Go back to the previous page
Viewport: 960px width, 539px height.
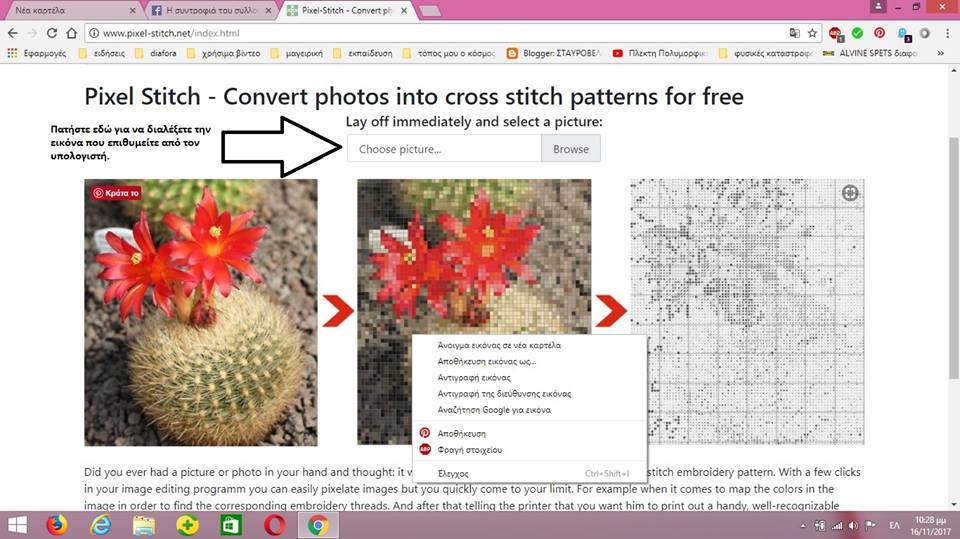coord(12,33)
